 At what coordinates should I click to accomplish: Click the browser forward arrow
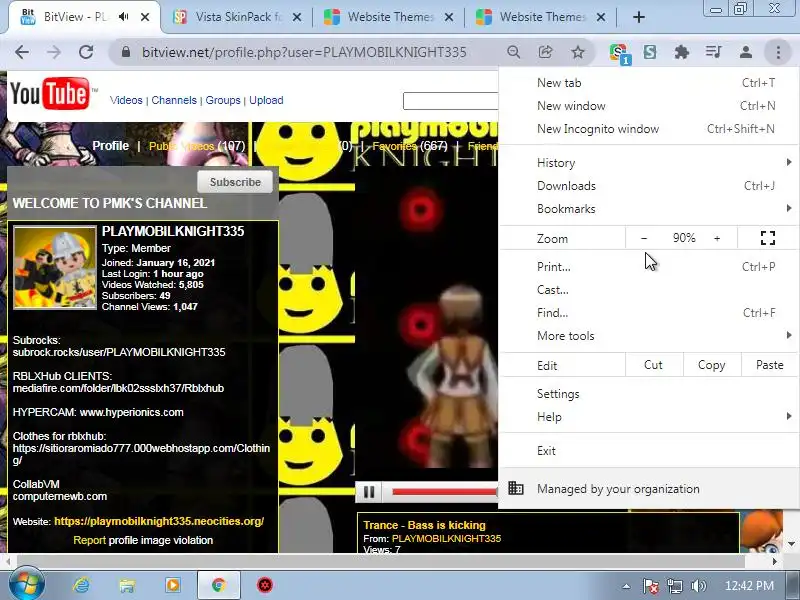(x=54, y=52)
